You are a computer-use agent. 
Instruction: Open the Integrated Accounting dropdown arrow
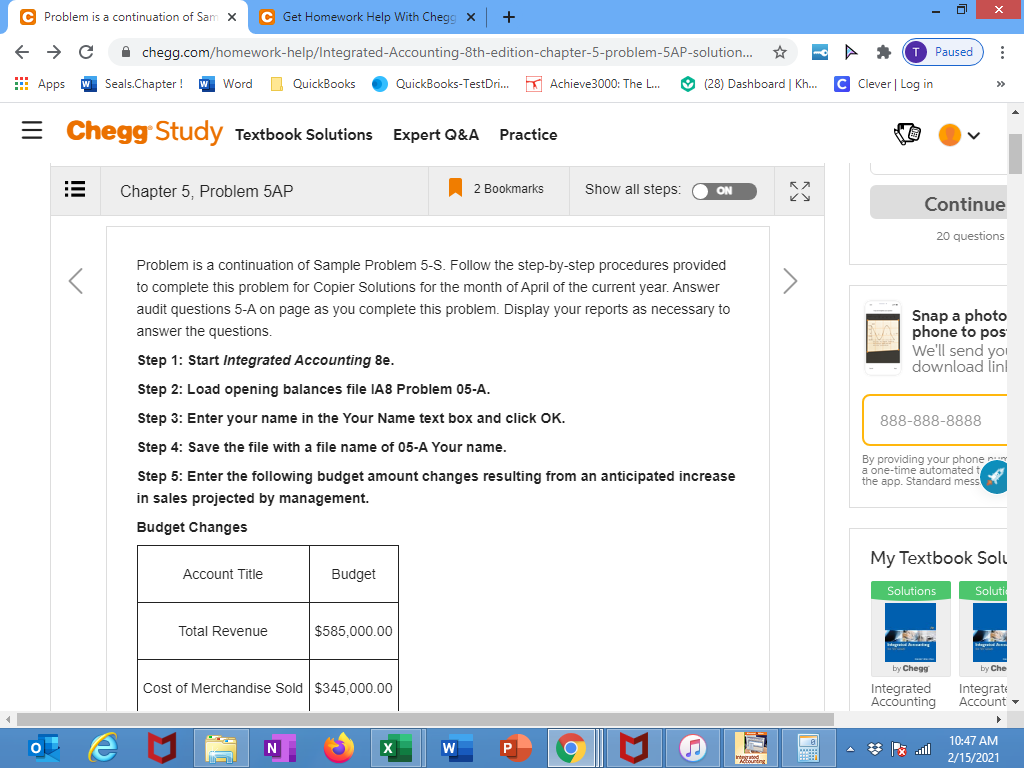coord(1016,701)
